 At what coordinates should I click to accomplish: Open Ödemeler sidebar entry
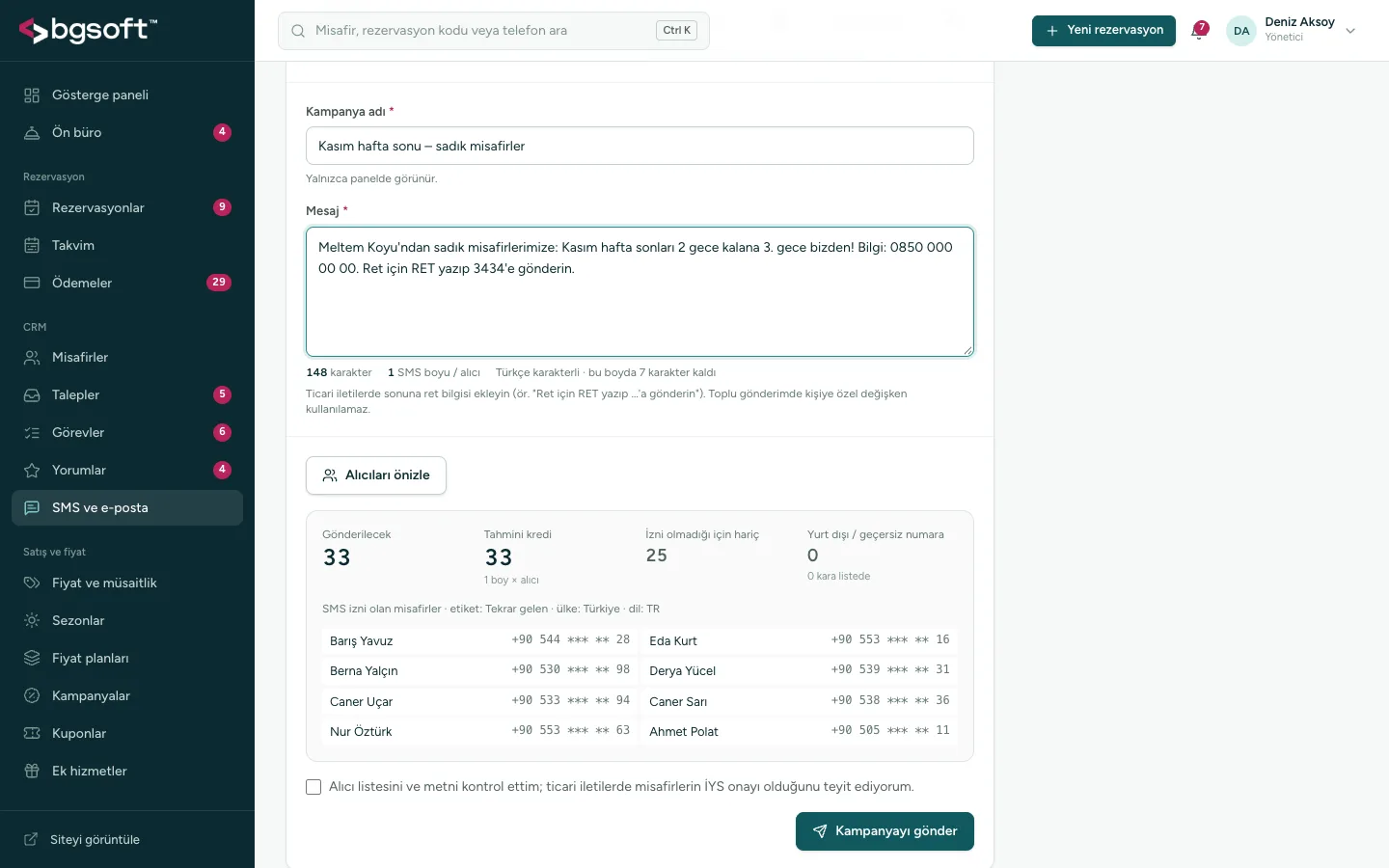point(127,283)
